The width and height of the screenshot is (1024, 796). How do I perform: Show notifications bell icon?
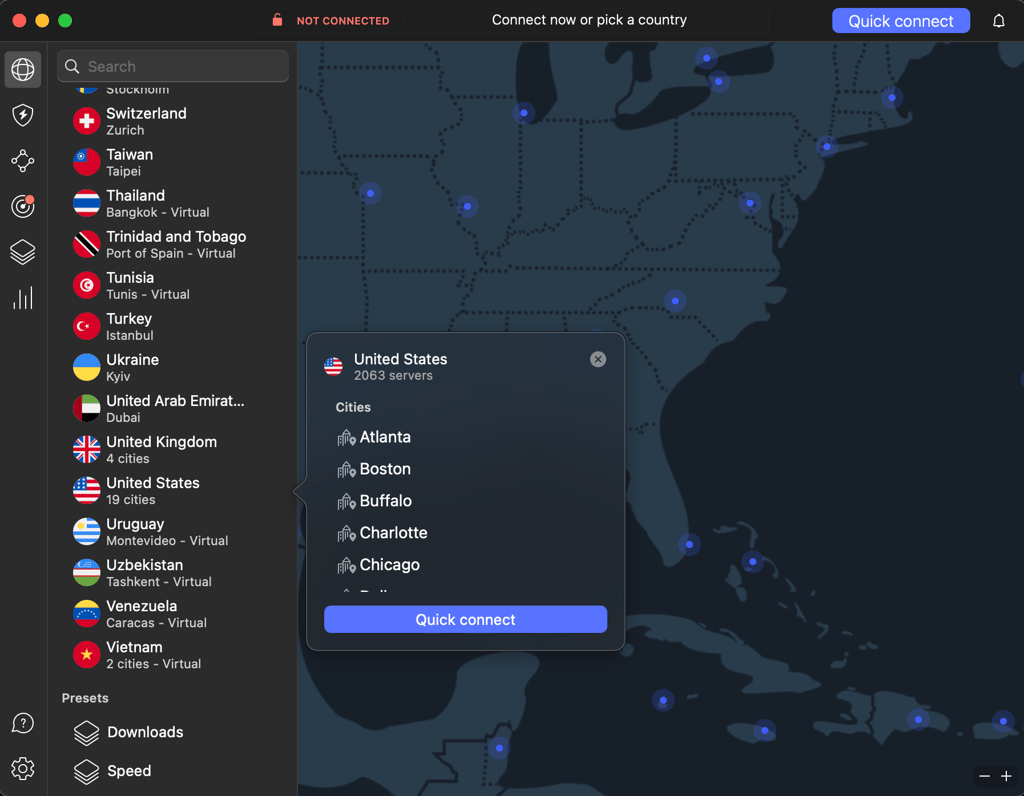click(999, 21)
